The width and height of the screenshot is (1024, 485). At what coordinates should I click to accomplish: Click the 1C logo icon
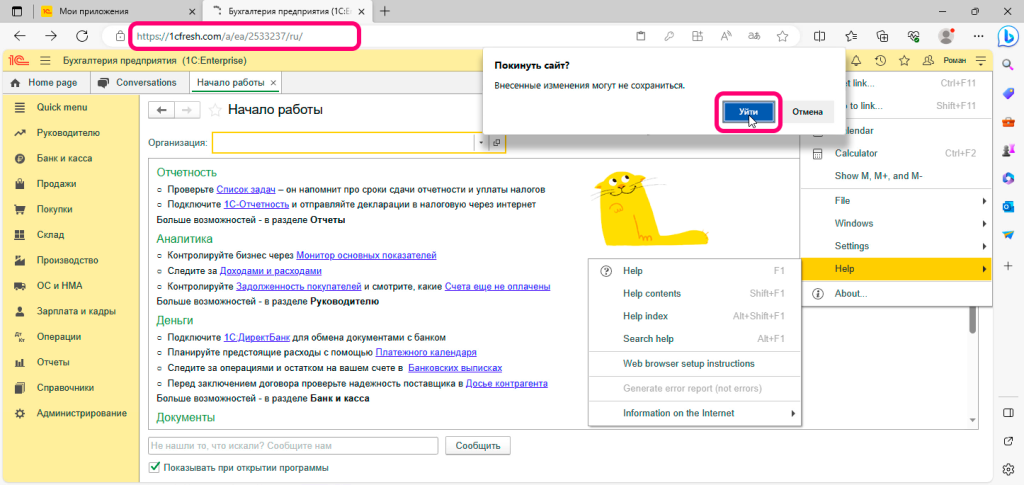point(18,61)
